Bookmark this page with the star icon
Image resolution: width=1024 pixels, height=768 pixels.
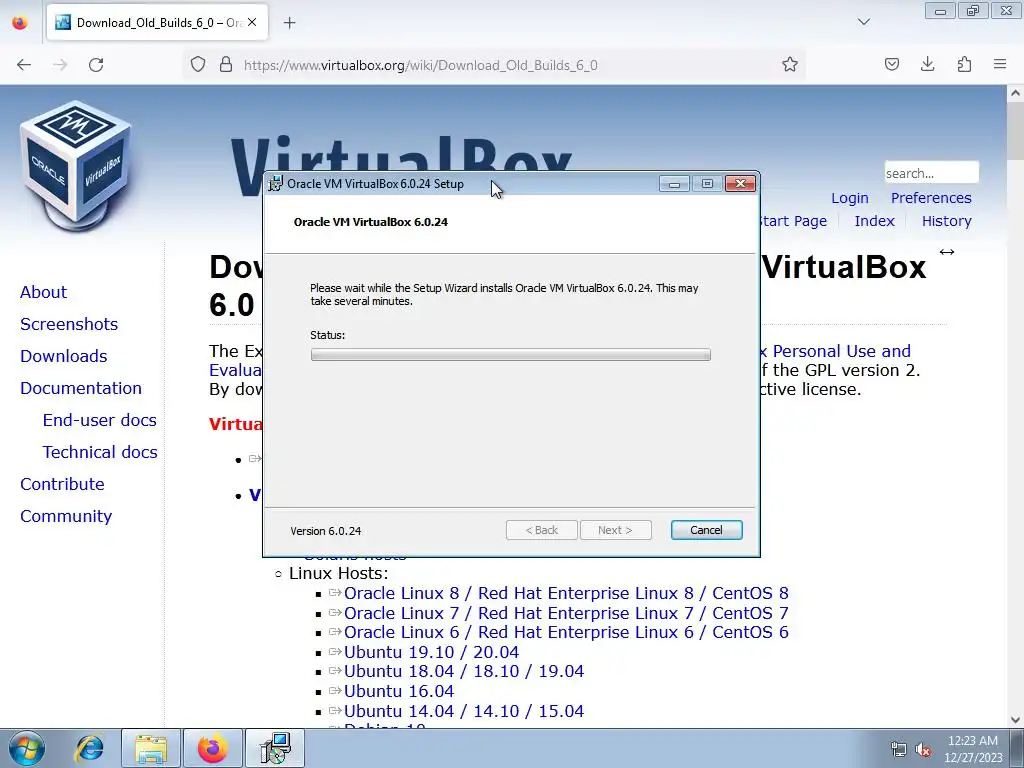click(x=790, y=65)
